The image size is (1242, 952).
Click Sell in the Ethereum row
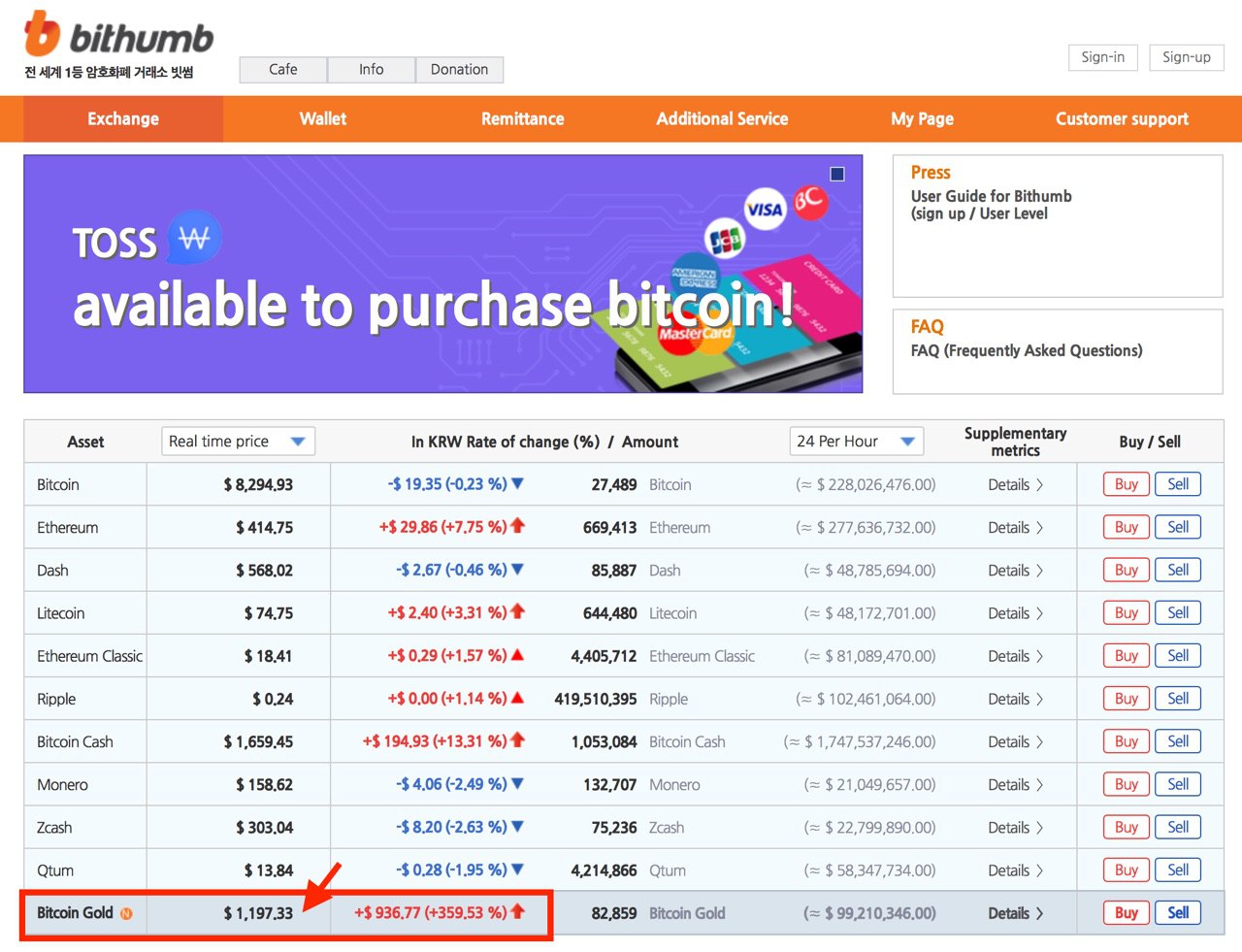[1178, 527]
